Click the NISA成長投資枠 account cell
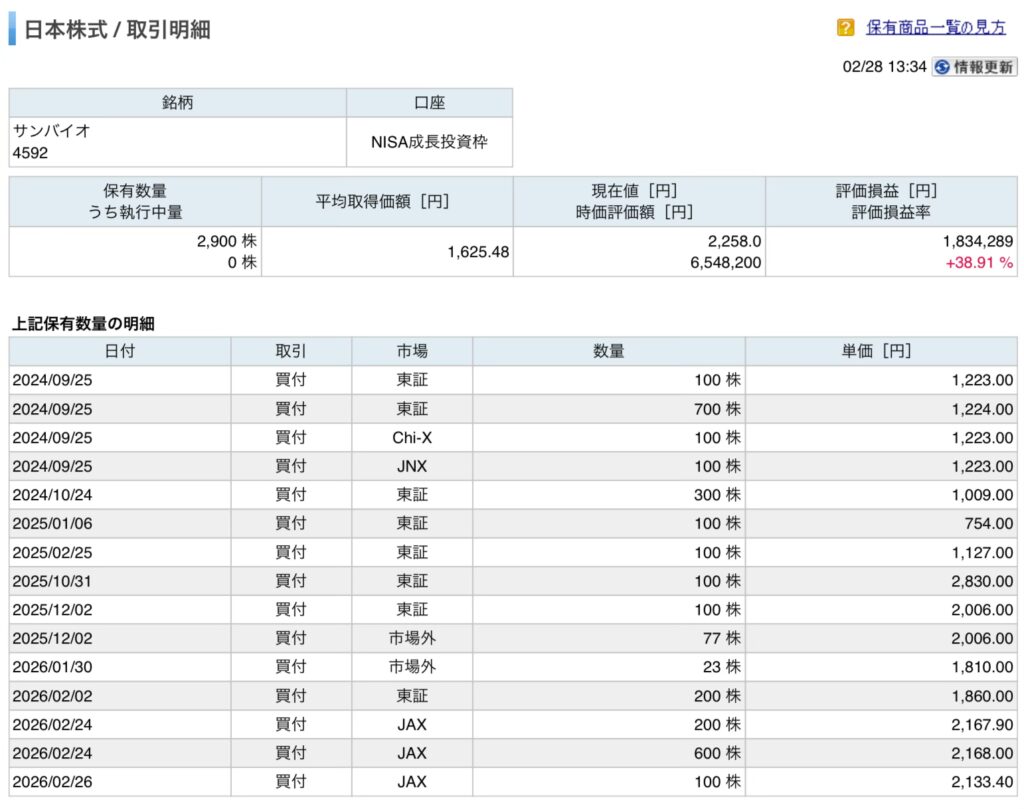 pyautogui.click(x=429, y=142)
